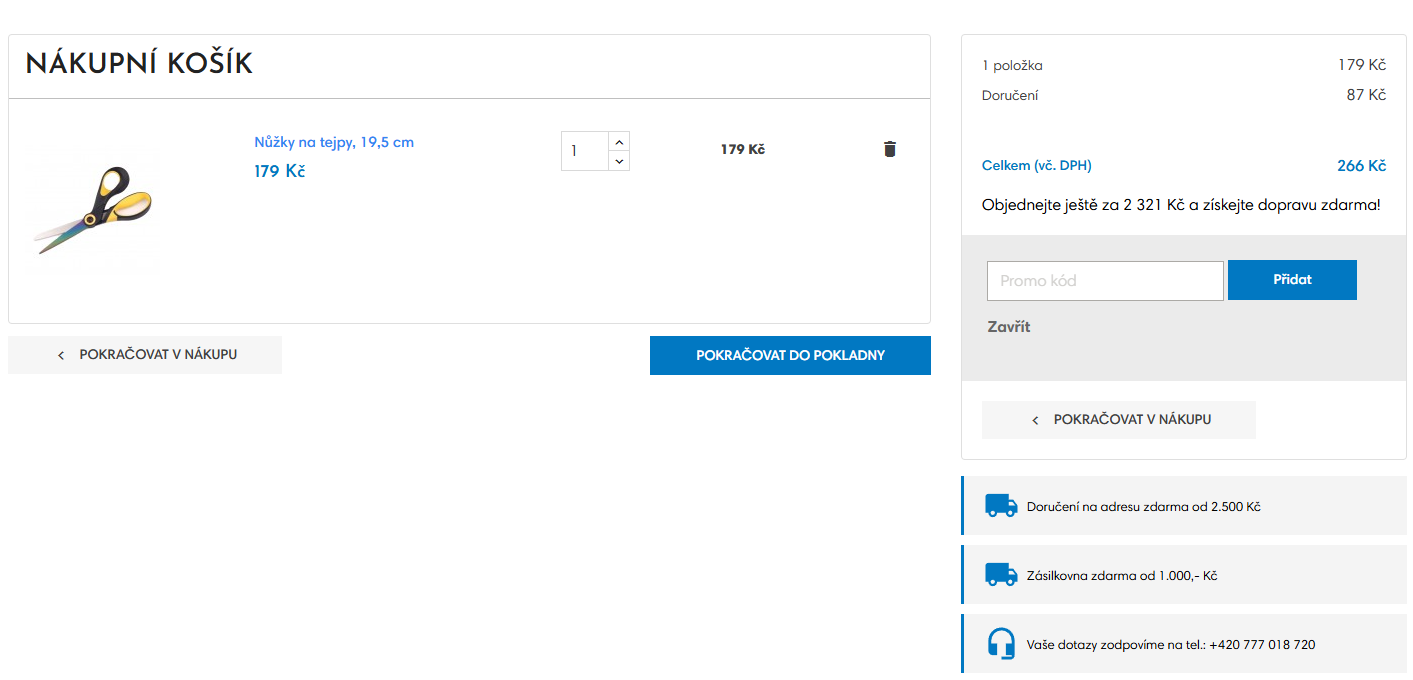
Task: Apply a promo code with the Přidat button
Action: coord(1292,280)
